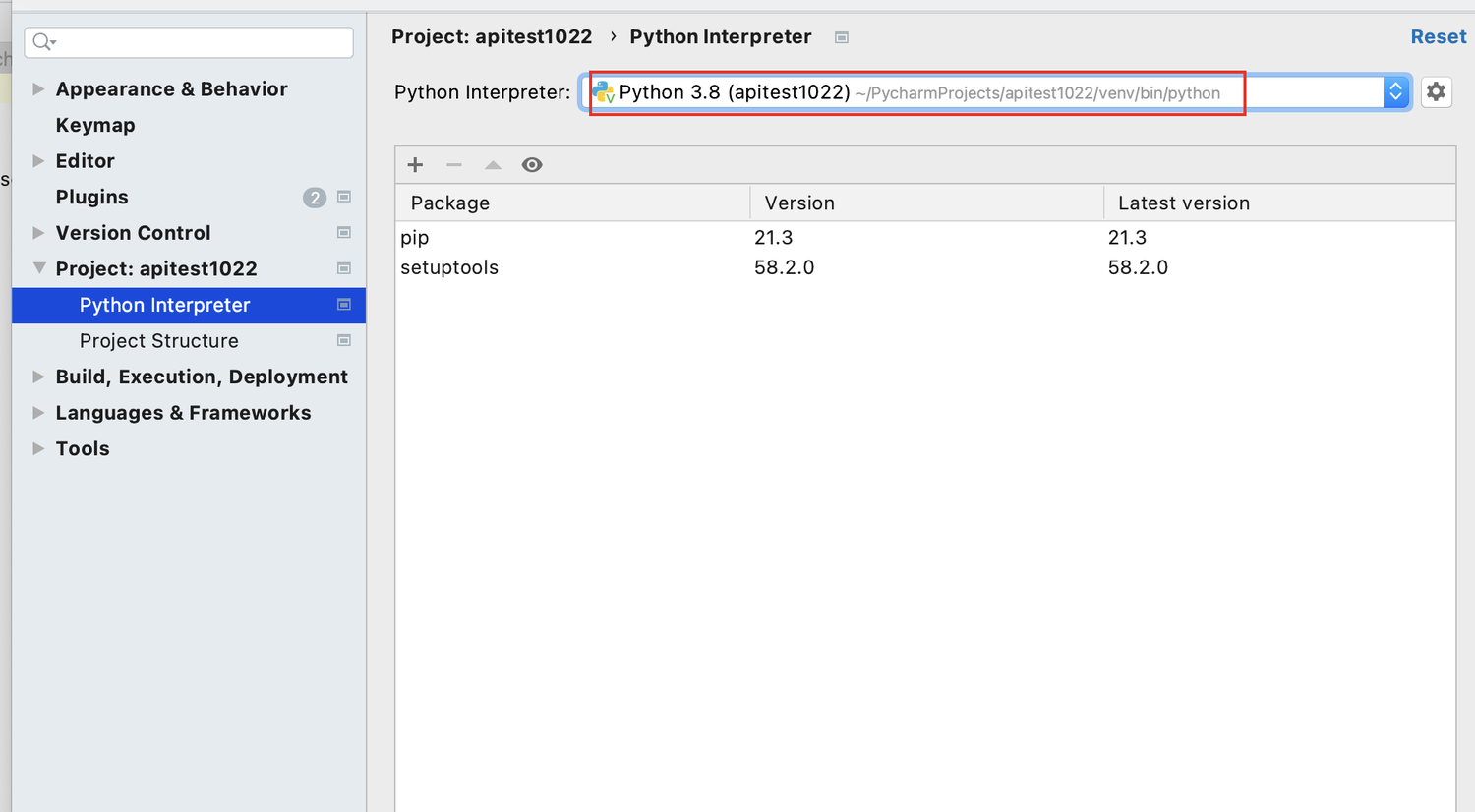Expand the Appearance & Behavior section

38,88
